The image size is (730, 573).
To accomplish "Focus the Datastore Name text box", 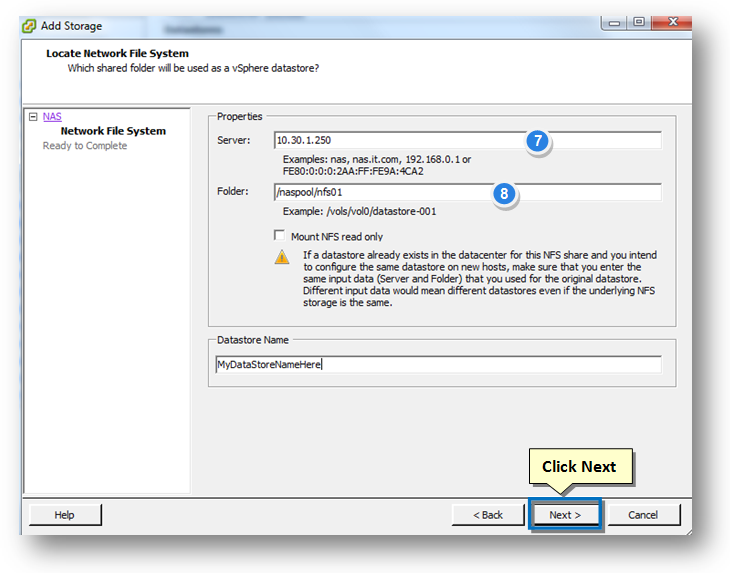I will (438, 364).
